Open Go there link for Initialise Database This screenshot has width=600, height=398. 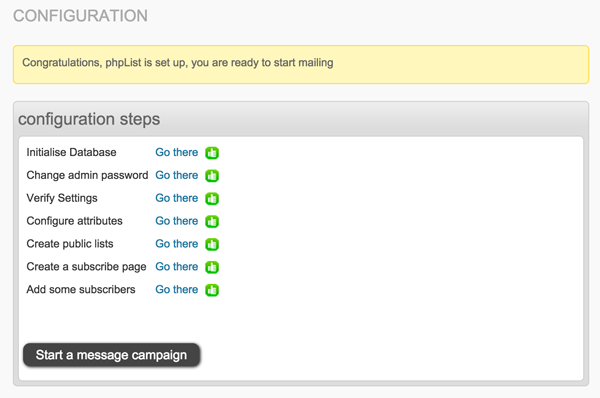click(177, 152)
